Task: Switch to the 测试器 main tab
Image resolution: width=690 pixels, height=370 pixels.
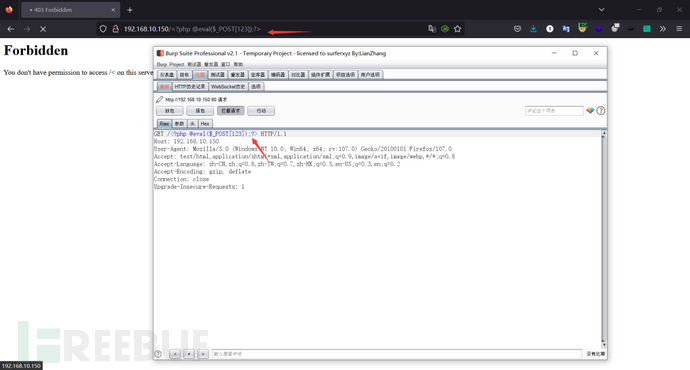Action: point(217,75)
